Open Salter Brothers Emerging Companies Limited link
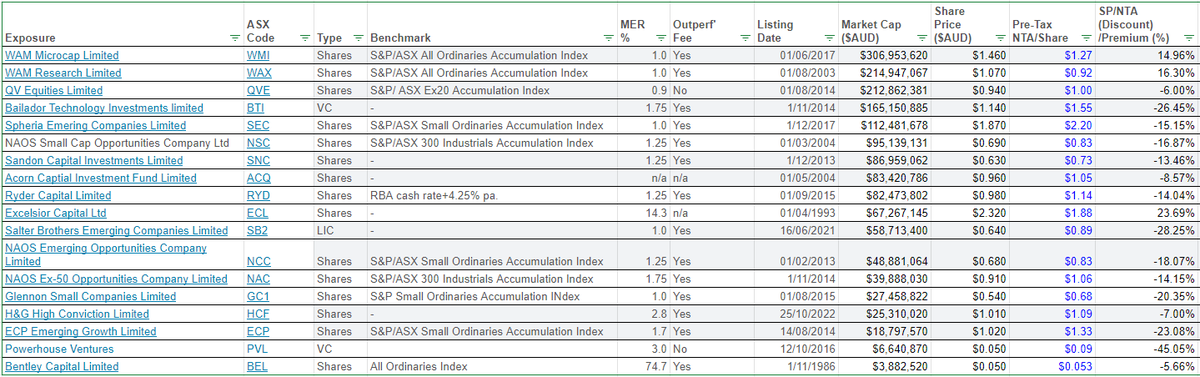The image size is (1200, 377). click(116, 231)
